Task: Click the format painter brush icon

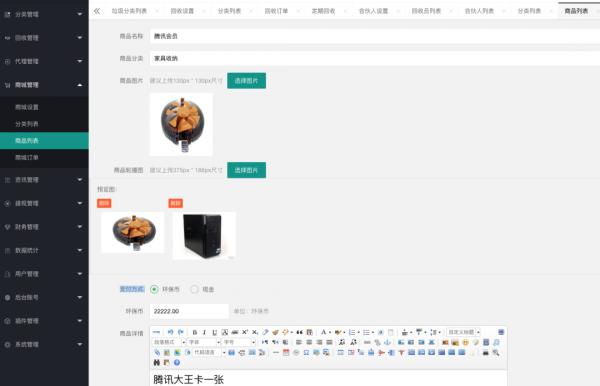Action: click(x=275, y=332)
